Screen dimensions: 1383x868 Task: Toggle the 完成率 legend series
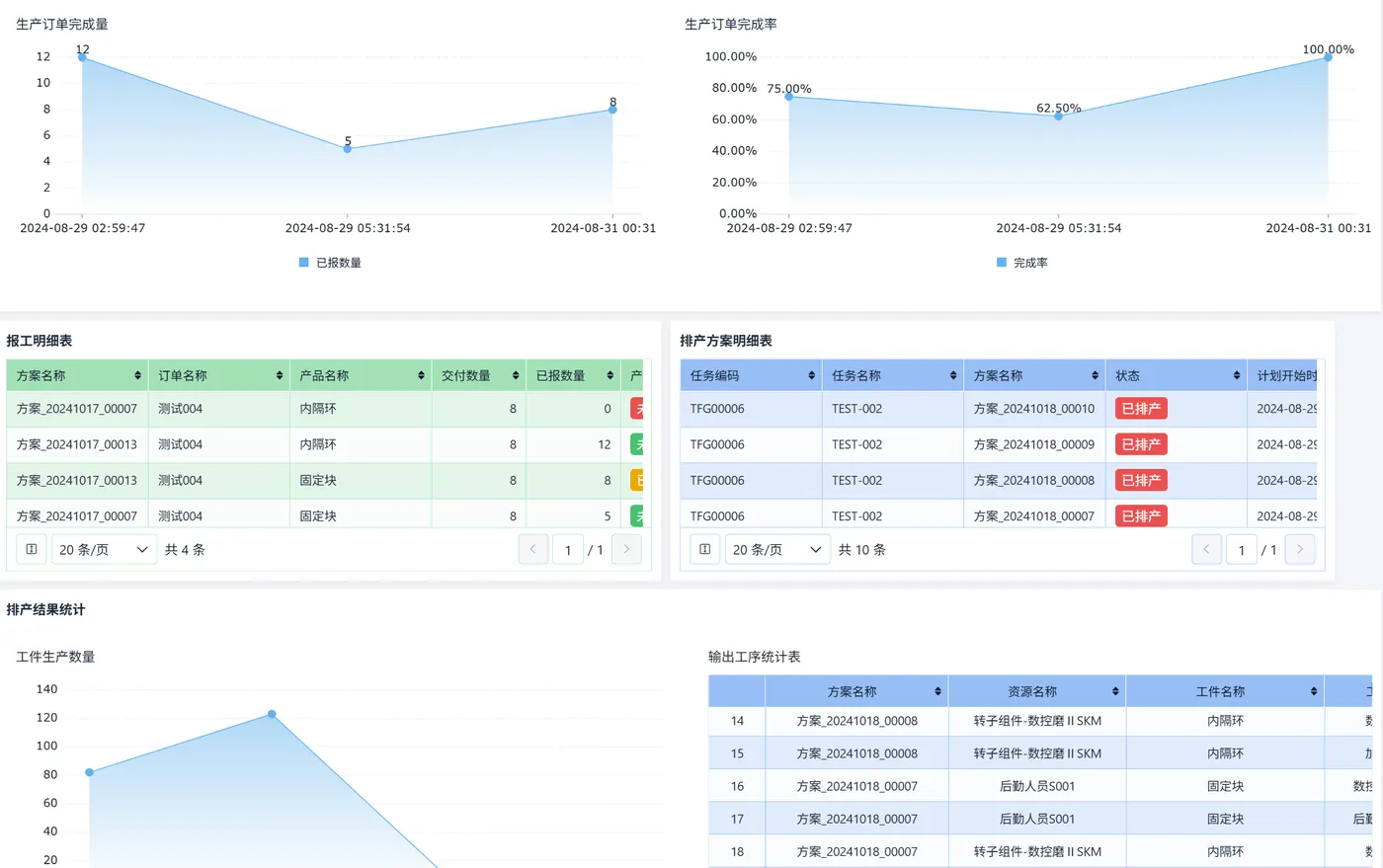pyautogui.click(x=1022, y=263)
